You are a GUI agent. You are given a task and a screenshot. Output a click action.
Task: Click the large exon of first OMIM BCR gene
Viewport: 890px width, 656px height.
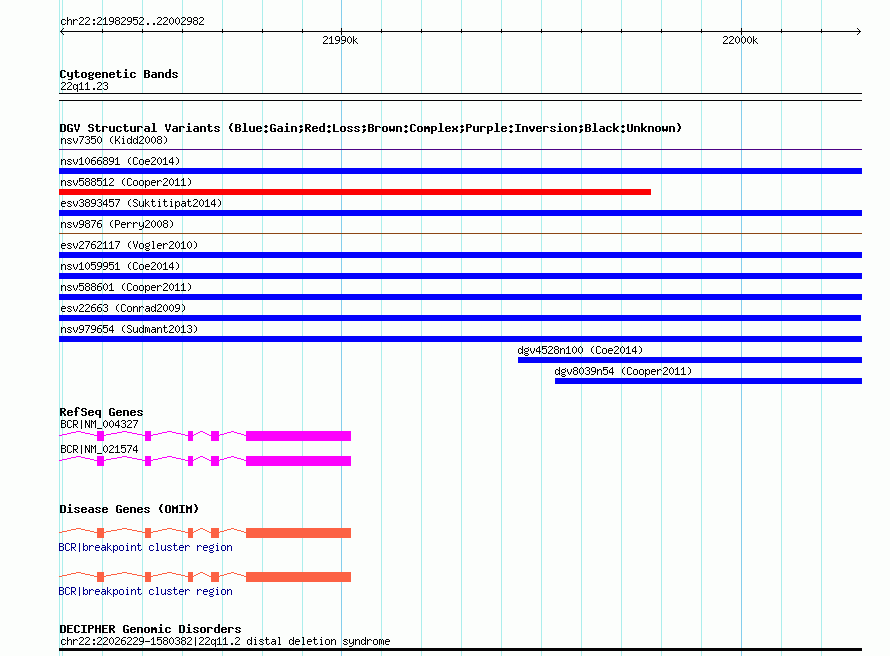click(x=299, y=533)
